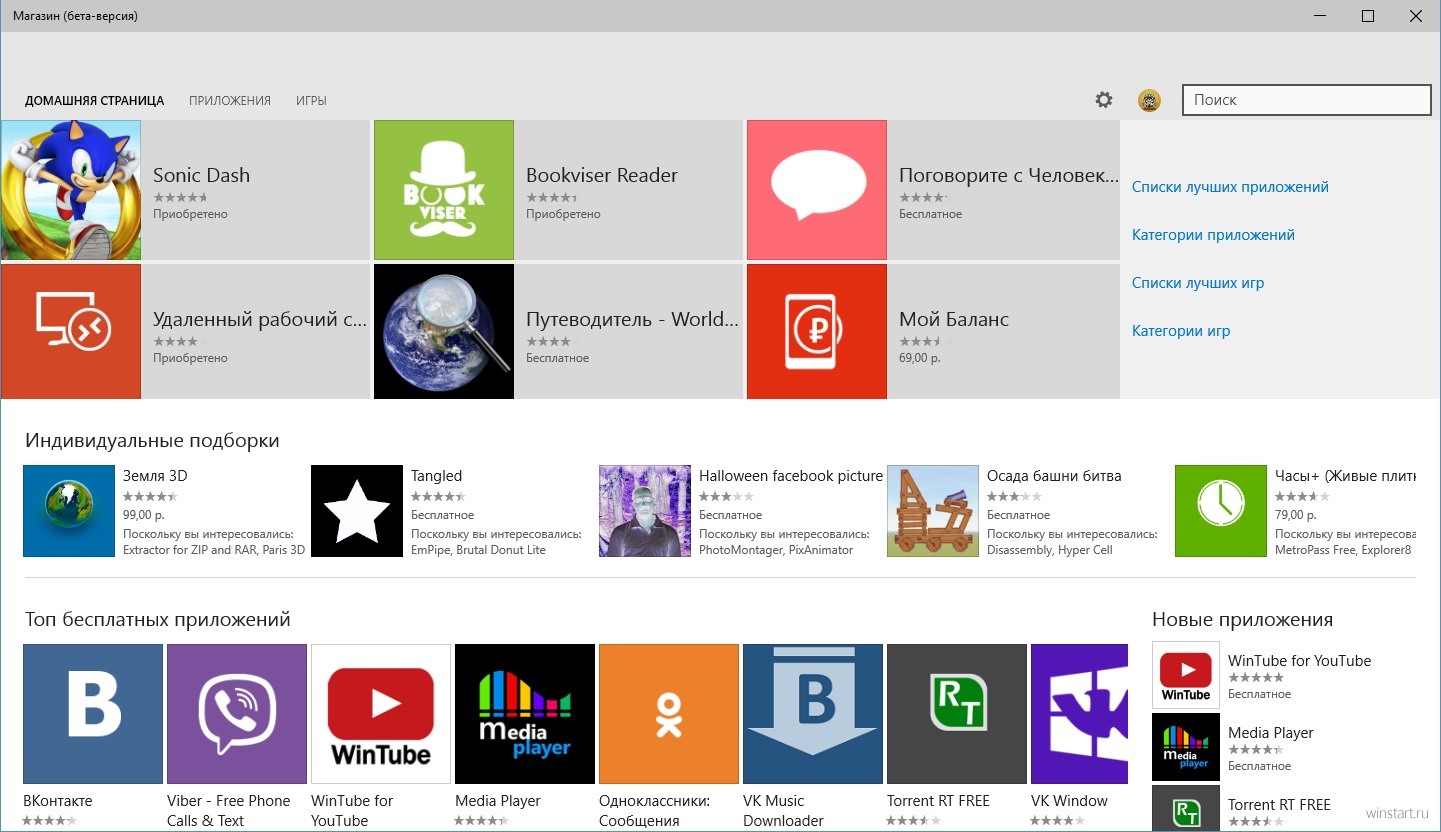Open Категории игр link

point(1181,331)
